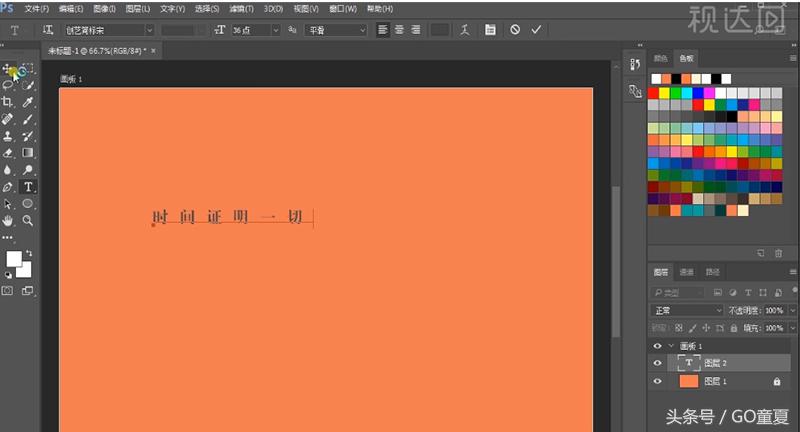The width and height of the screenshot is (800, 432).
Task: Hide the Layer 2 text layer
Action: pyautogui.click(x=657, y=363)
